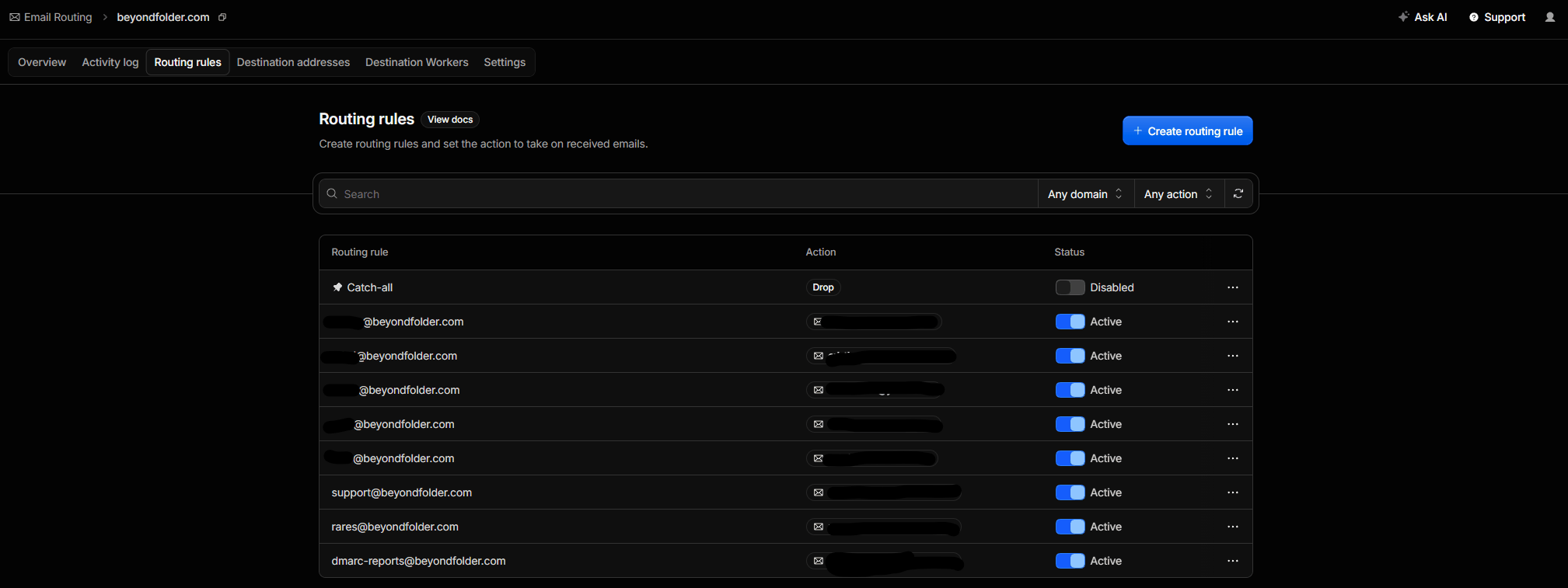
Task: Click the refresh icon next to Any action
Action: tap(1238, 193)
